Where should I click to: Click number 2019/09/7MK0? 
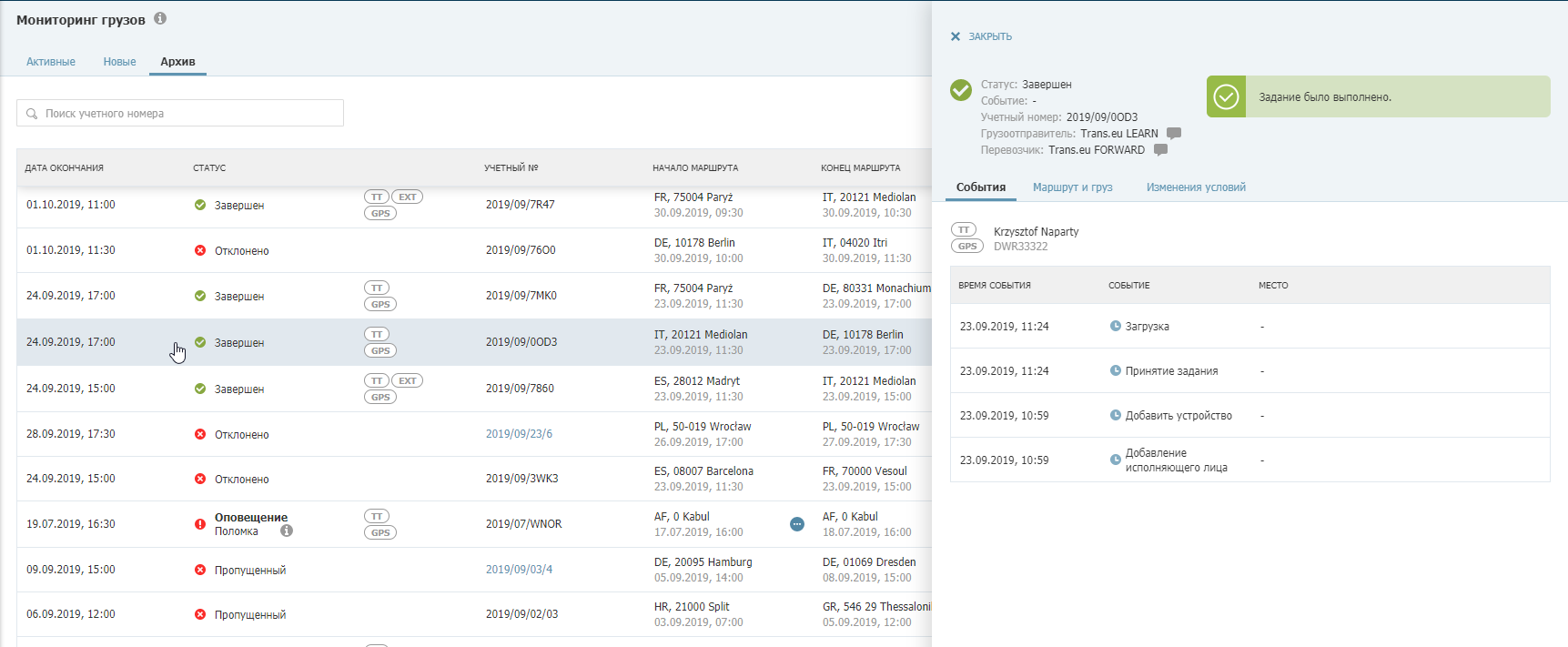[521, 296]
